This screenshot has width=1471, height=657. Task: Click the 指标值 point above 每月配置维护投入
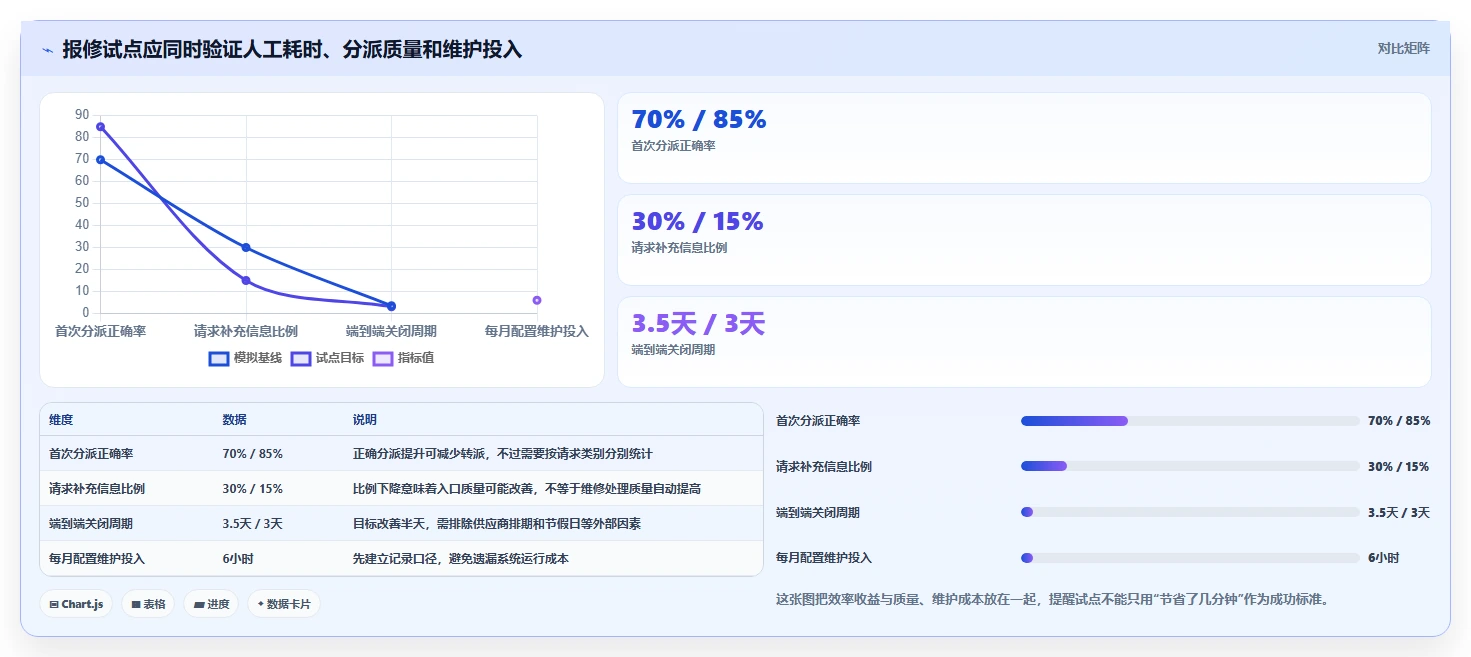(537, 300)
